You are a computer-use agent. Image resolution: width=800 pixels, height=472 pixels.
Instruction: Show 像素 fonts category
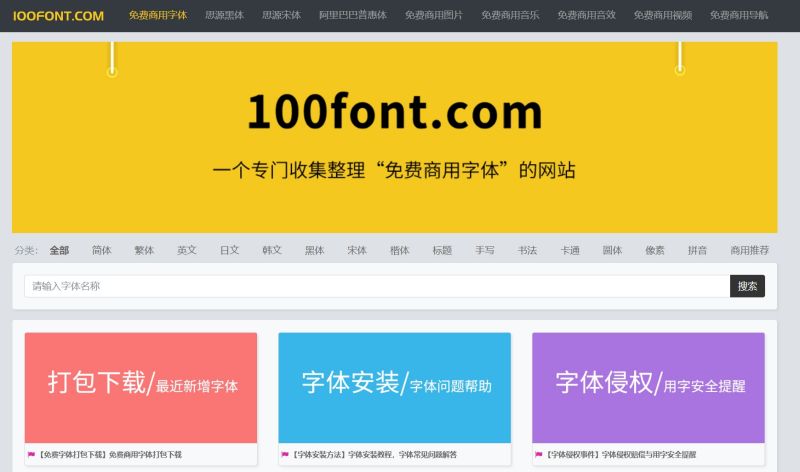coord(655,250)
